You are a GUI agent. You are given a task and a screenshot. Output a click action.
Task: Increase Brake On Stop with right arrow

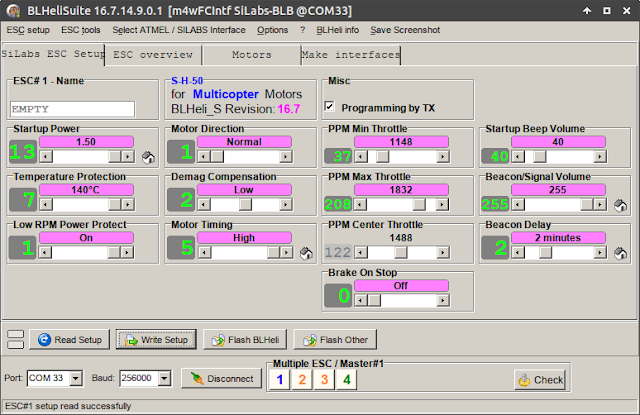click(443, 301)
